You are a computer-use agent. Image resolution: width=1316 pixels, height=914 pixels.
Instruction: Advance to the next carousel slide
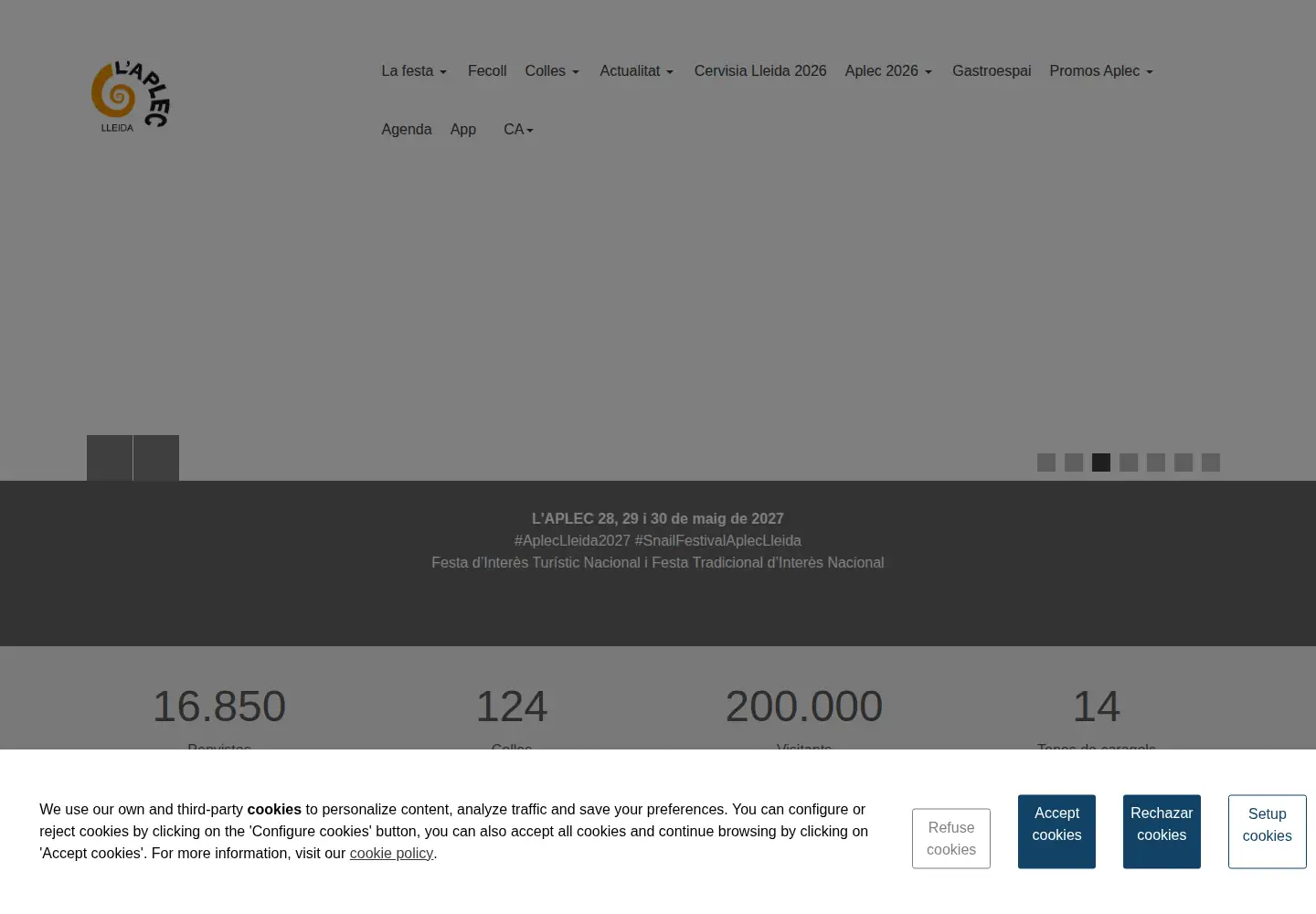click(x=156, y=458)
